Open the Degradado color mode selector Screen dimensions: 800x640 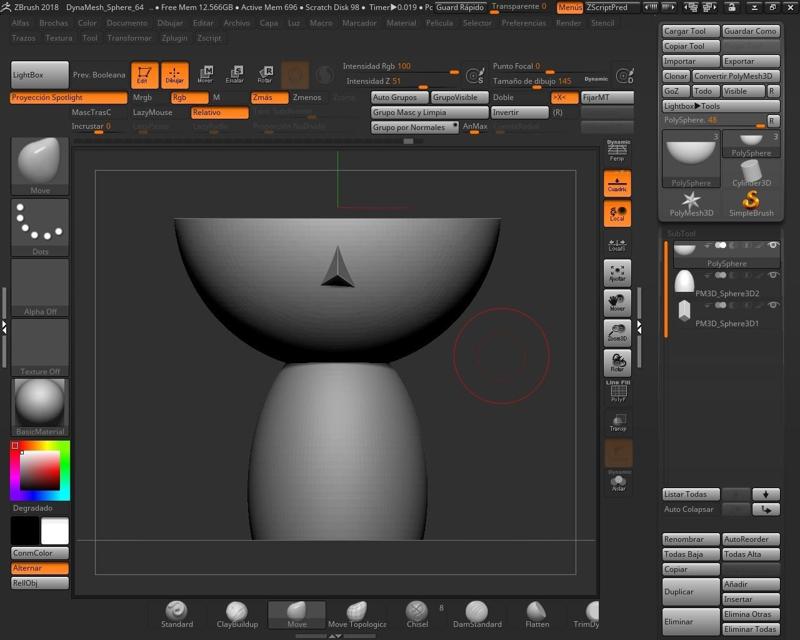pyautogui.click(x=33, y=510)
